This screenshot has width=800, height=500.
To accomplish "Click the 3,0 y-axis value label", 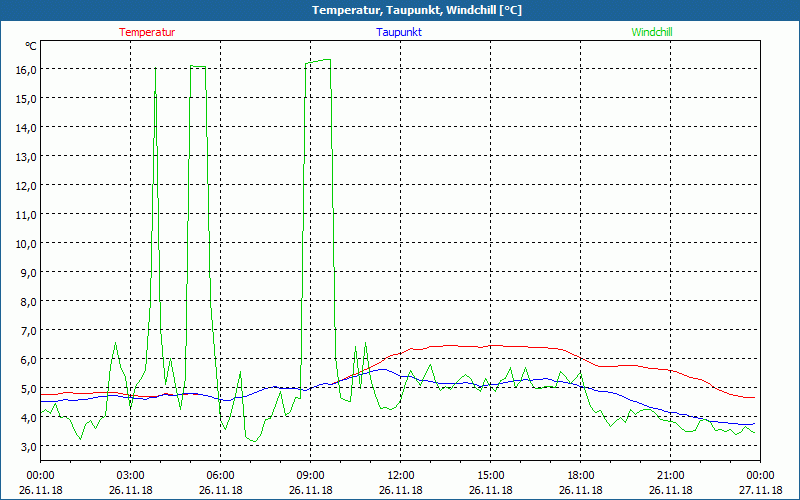I will tap(25, 446).
